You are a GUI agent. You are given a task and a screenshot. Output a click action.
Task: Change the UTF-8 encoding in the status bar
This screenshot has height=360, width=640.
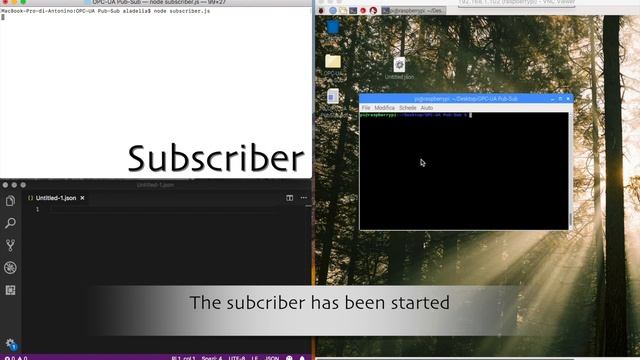coord(237,358)
